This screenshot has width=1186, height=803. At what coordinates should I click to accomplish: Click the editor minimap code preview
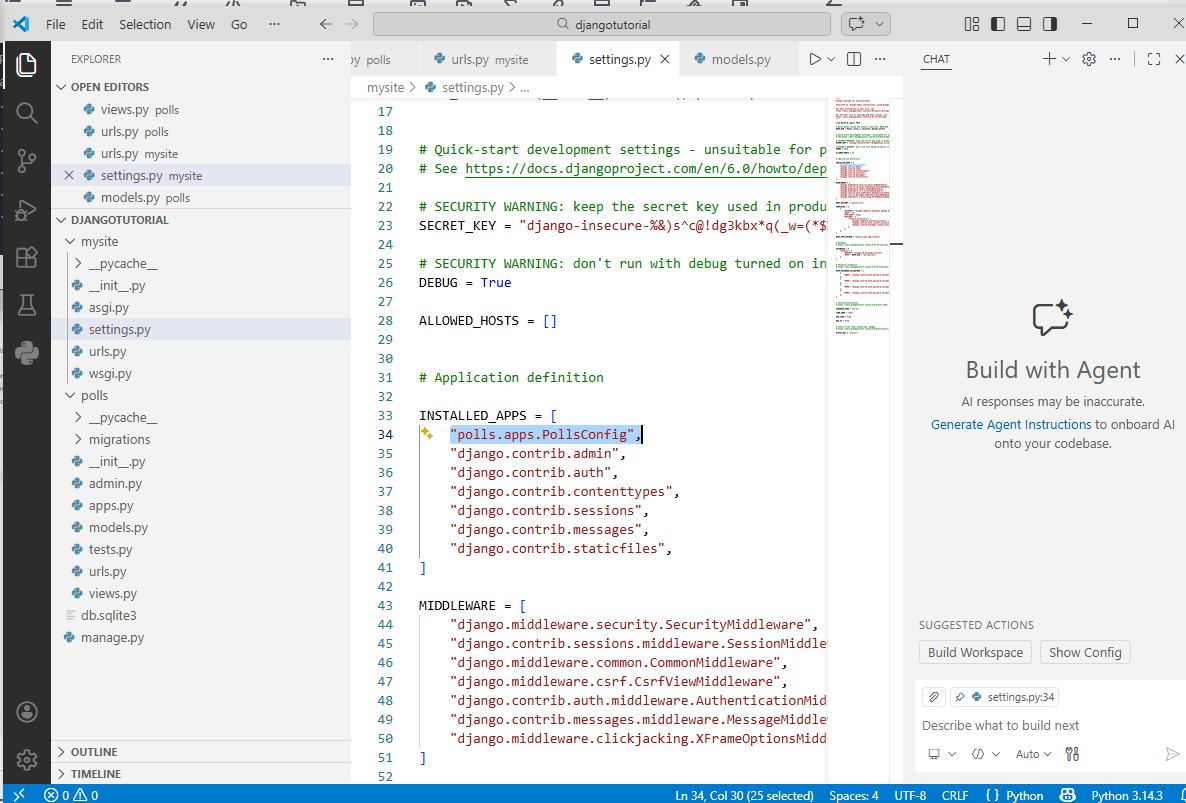coord(862,215)
